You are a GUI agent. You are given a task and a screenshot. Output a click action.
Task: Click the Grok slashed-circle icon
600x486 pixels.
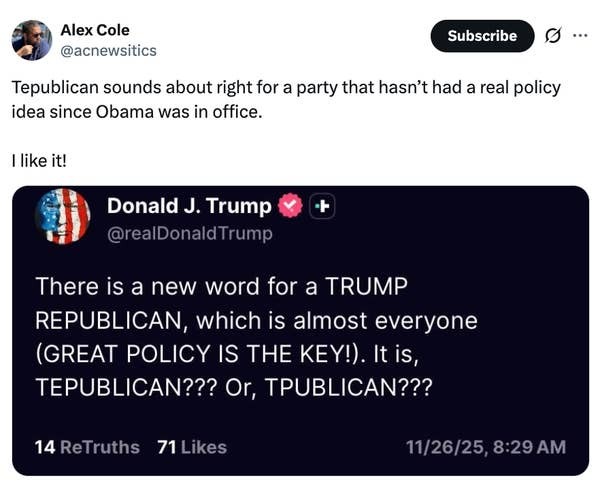click(x=552, y=36)
